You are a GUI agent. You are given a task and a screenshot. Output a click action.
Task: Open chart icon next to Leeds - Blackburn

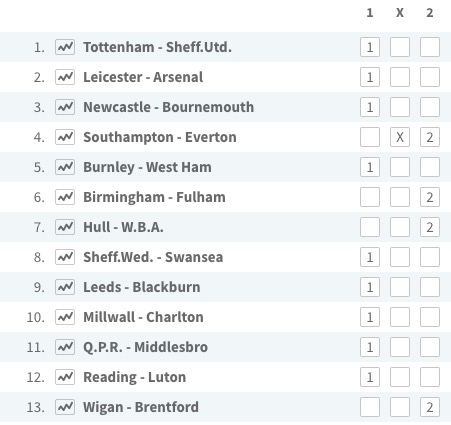coord(65,287)
